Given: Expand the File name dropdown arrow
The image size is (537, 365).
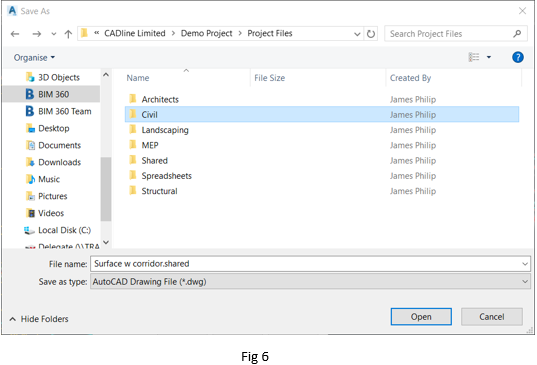Looking at the screenshot, I should [525, 264].
